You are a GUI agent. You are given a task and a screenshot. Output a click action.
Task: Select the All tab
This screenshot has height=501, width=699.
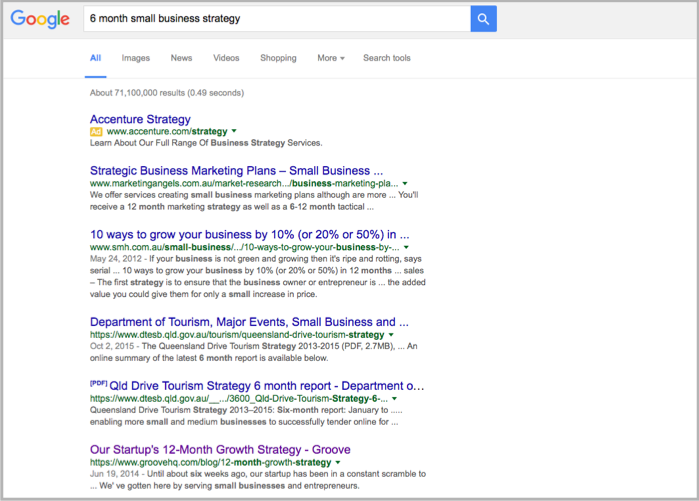click(x=95, y=58)
